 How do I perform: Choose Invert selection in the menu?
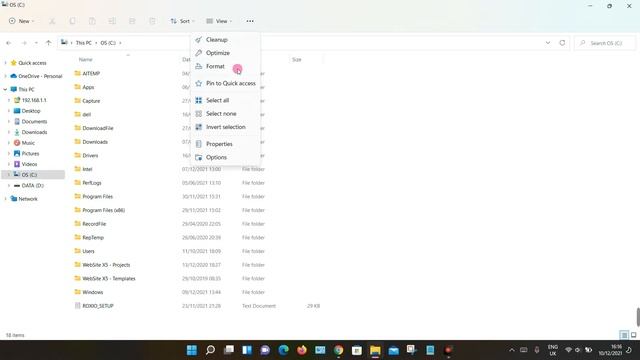click(225, 127)
